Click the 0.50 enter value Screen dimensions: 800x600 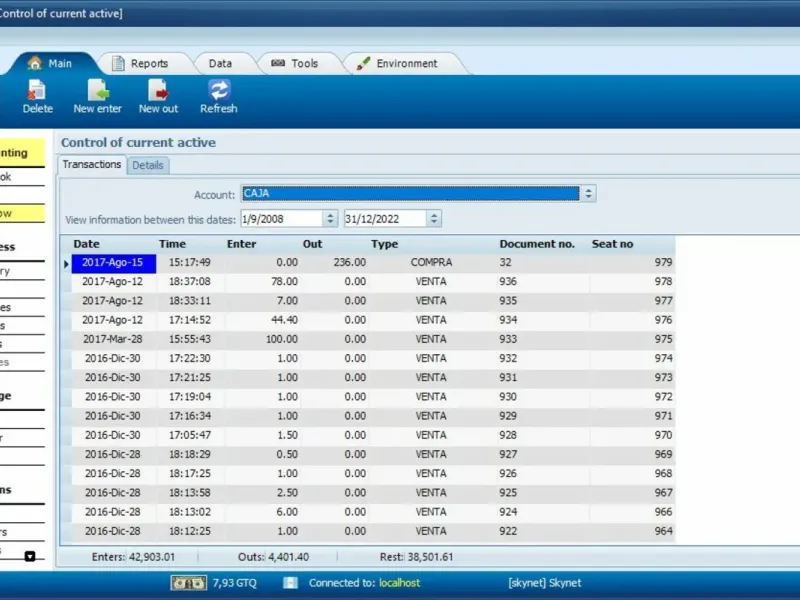287,454
